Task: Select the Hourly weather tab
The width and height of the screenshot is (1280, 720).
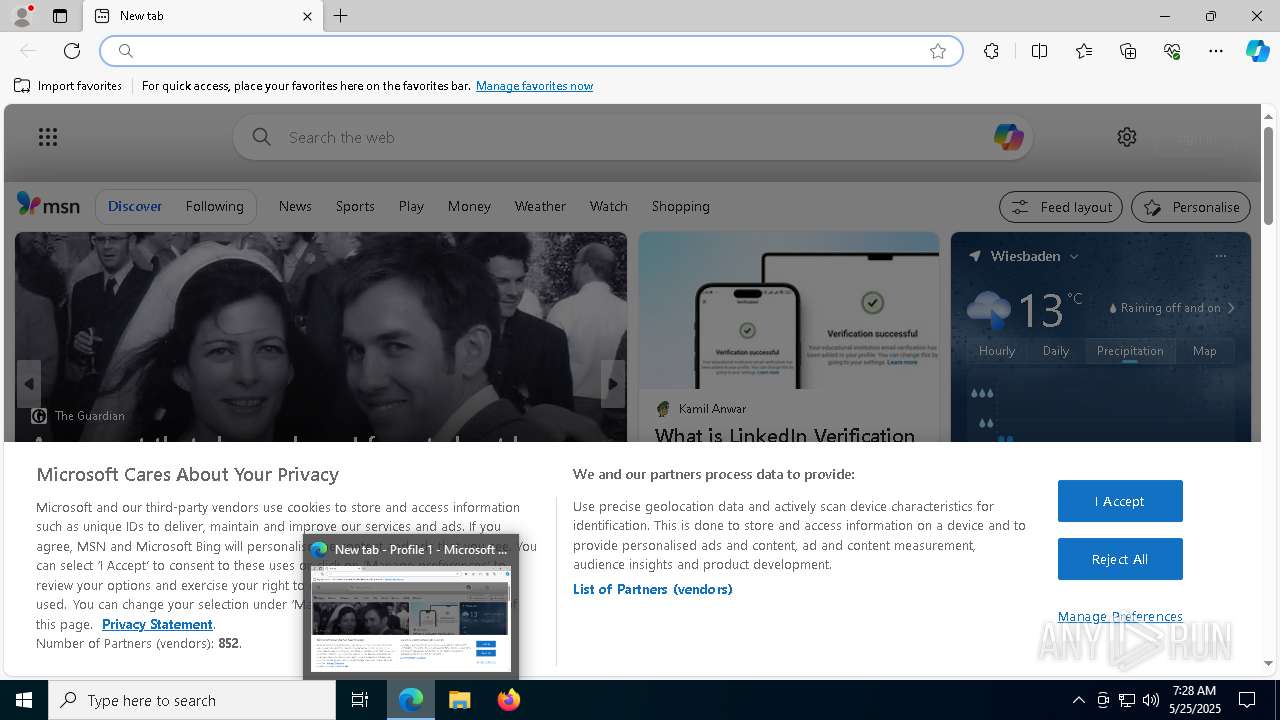Action: (x=997, y=350)
